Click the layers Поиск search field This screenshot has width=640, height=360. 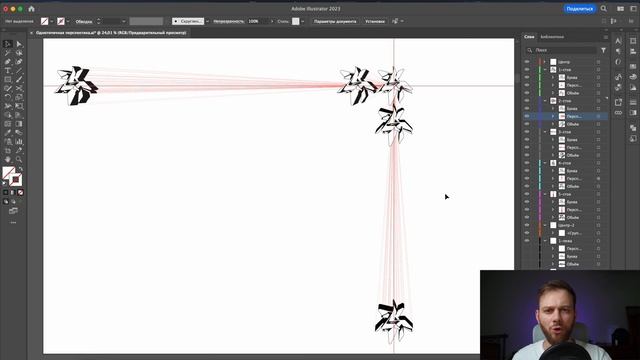(561, 50)
